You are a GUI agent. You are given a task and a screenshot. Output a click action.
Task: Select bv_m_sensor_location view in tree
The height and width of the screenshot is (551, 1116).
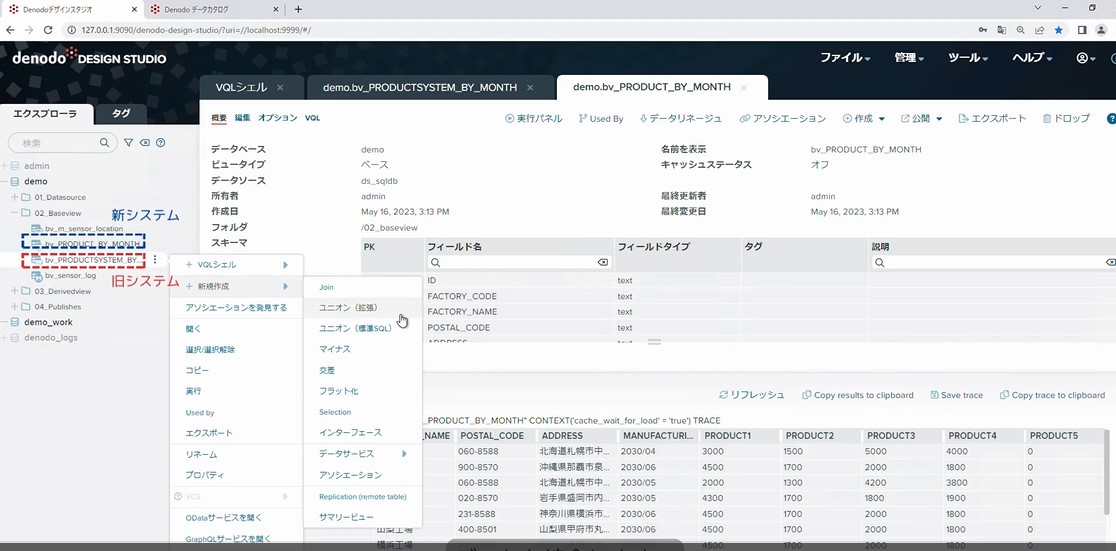[83, 229]
